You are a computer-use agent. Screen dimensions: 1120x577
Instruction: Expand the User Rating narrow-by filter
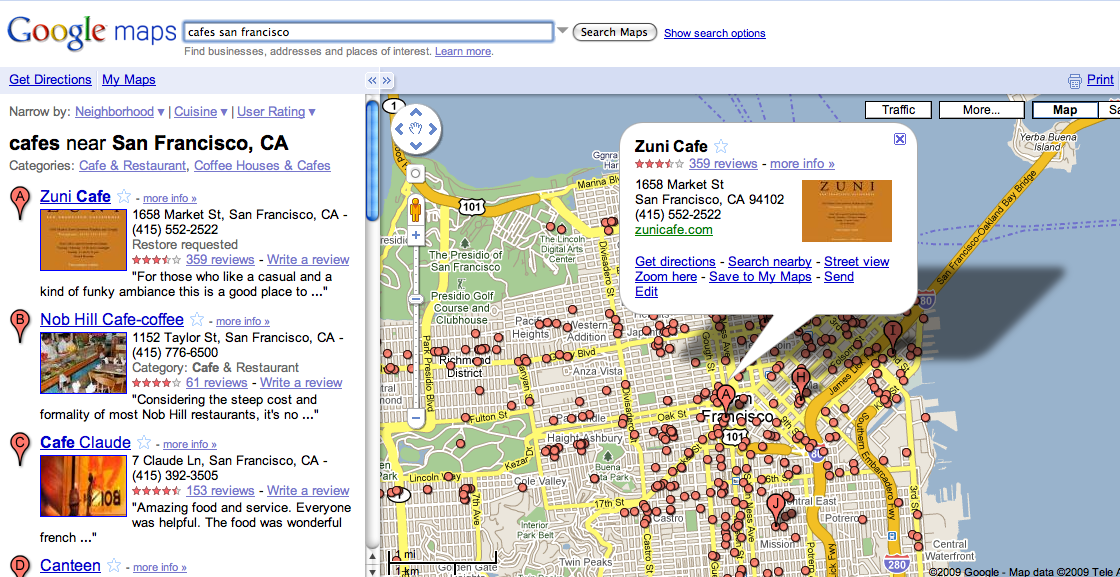(x=276, y=111)
